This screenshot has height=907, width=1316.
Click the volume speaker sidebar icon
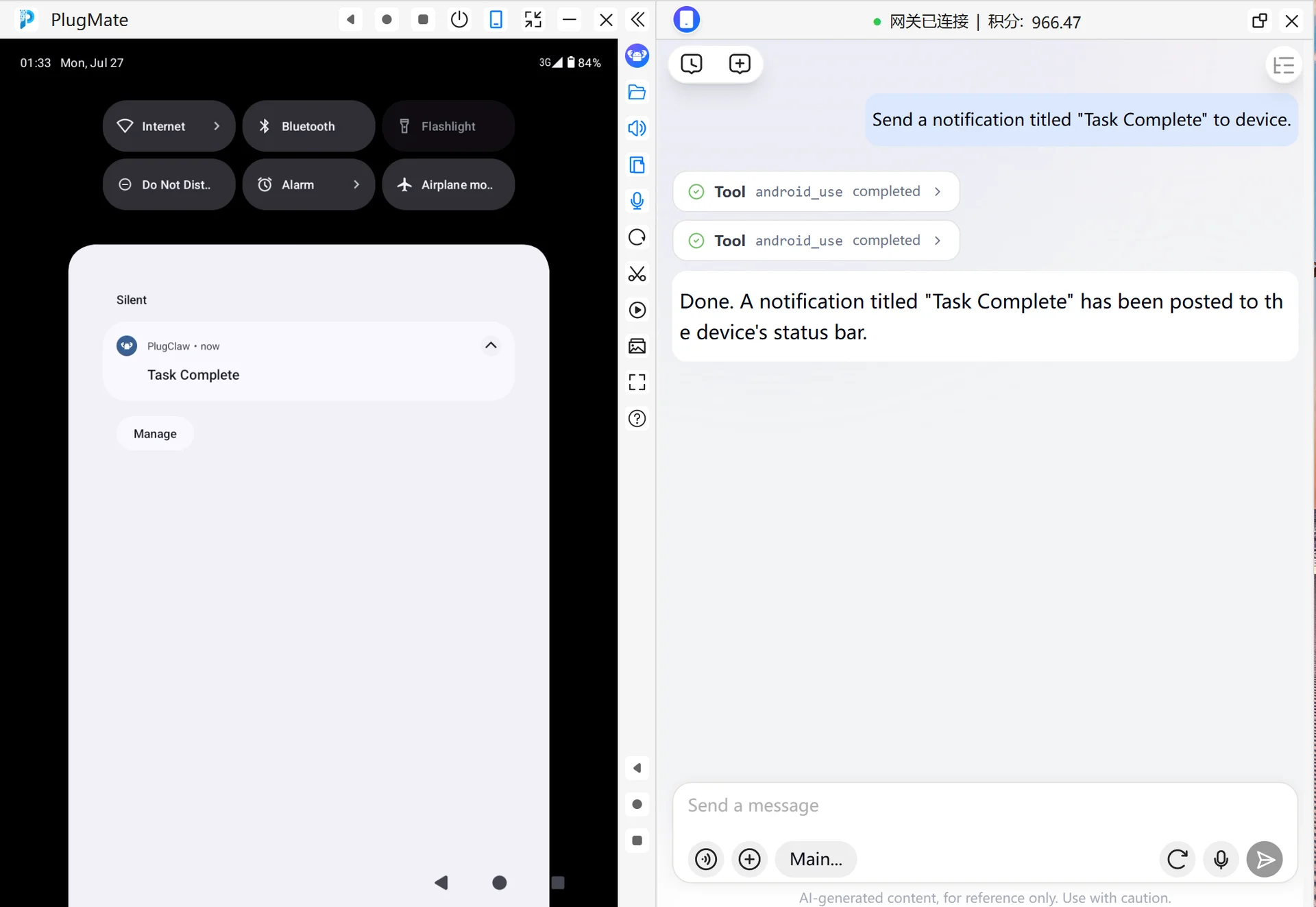[637, 128]
